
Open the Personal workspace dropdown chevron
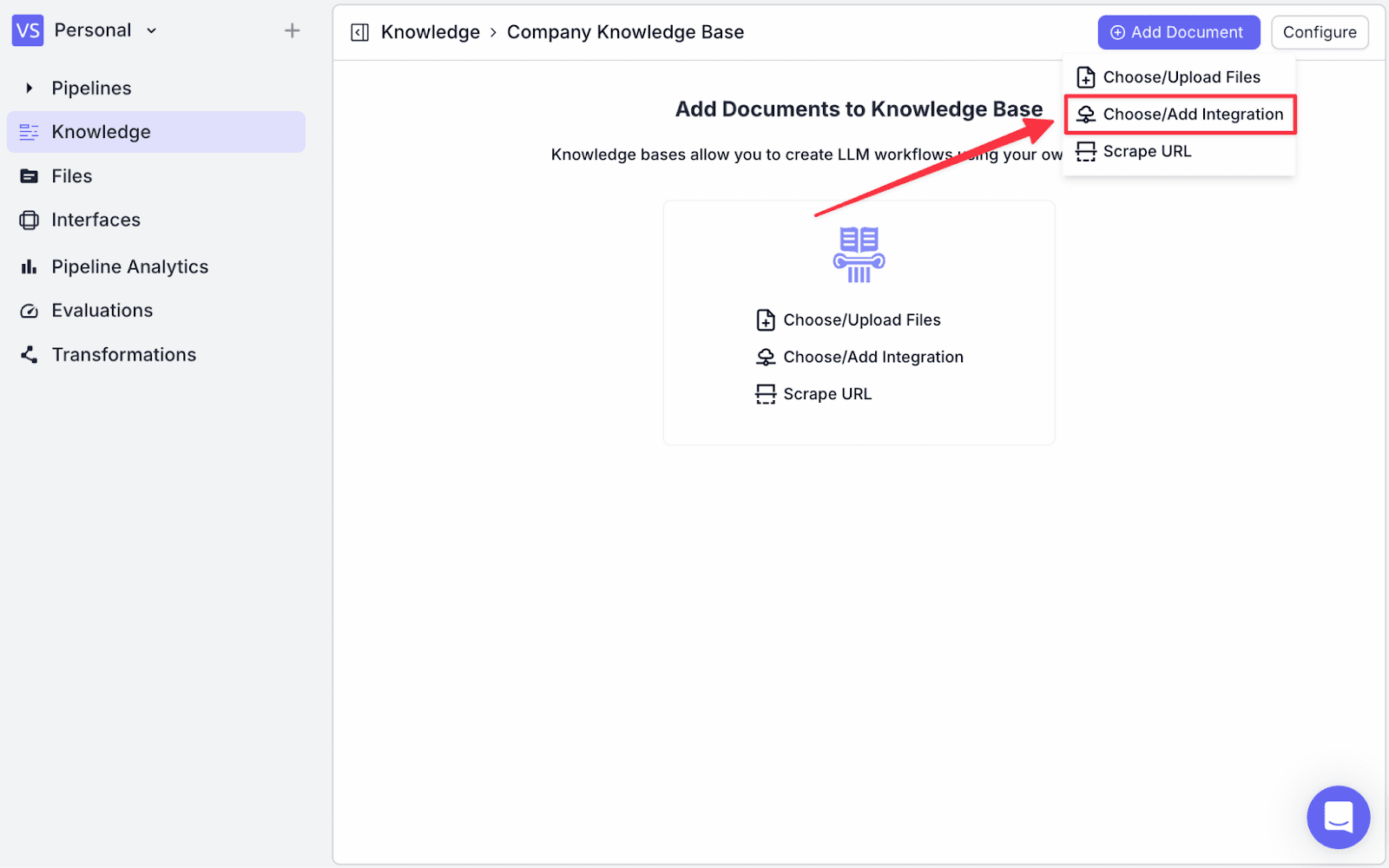click(x=152, y=30)
